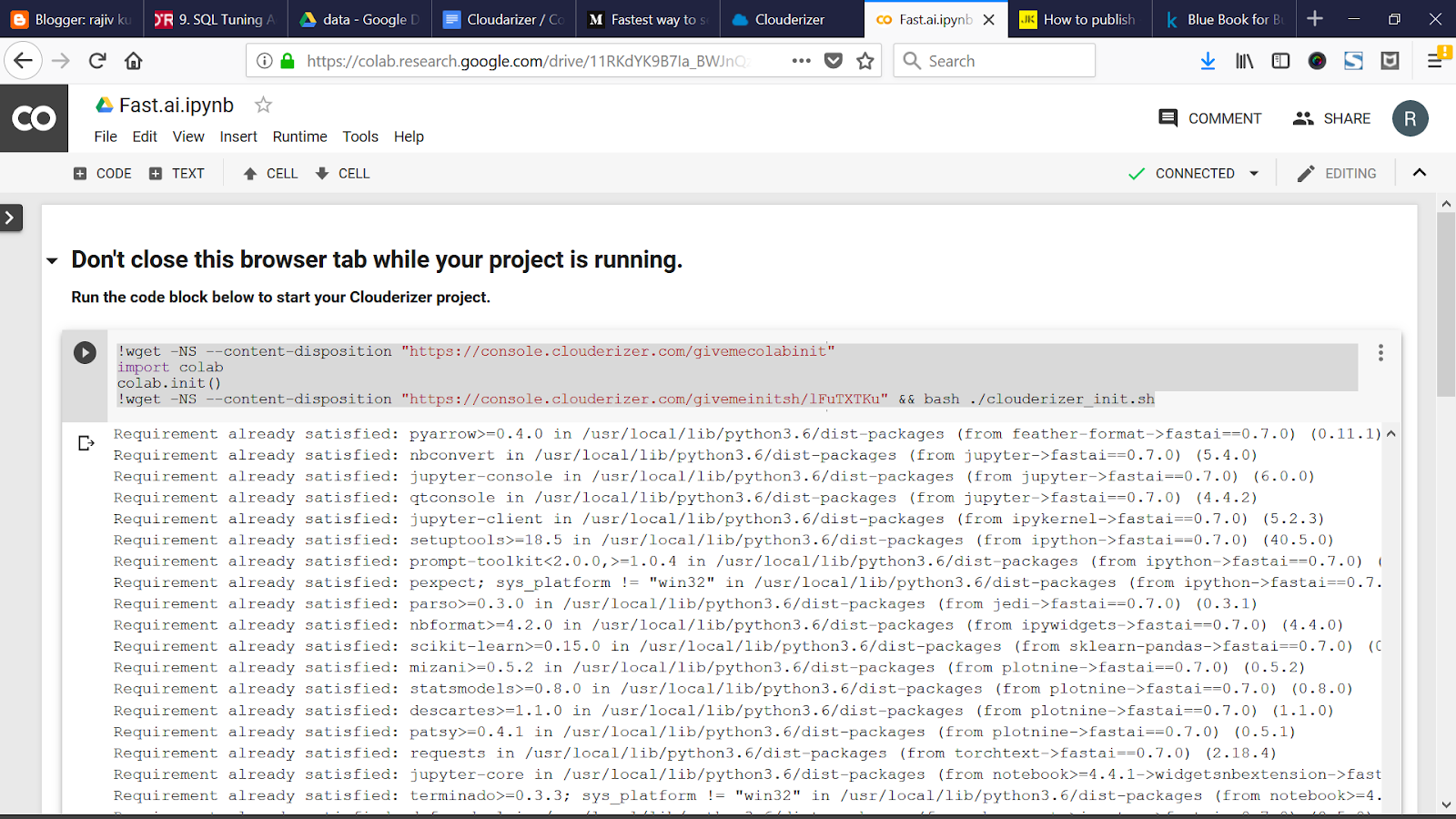
Task: Switch to data - Google Drive tab
Action: click(359, 19)
